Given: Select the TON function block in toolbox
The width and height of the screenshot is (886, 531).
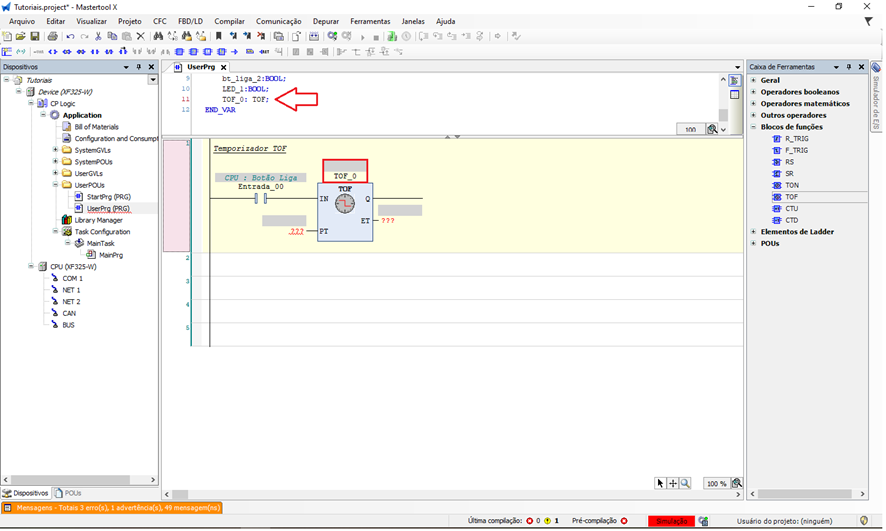Looking at the screenshot, I should 791,185.
